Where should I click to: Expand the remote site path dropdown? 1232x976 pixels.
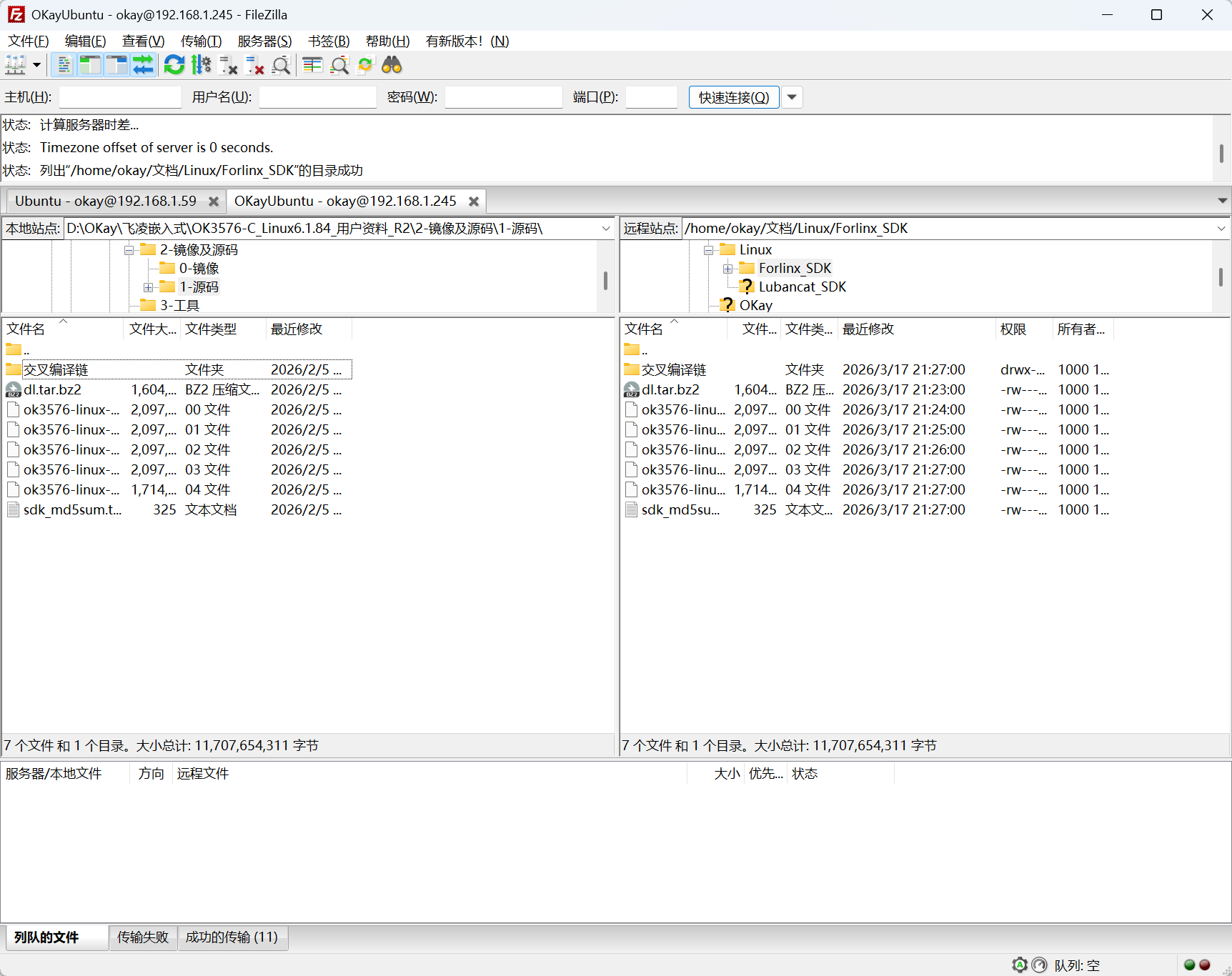pyautogui.click(x=1221, y=229)
